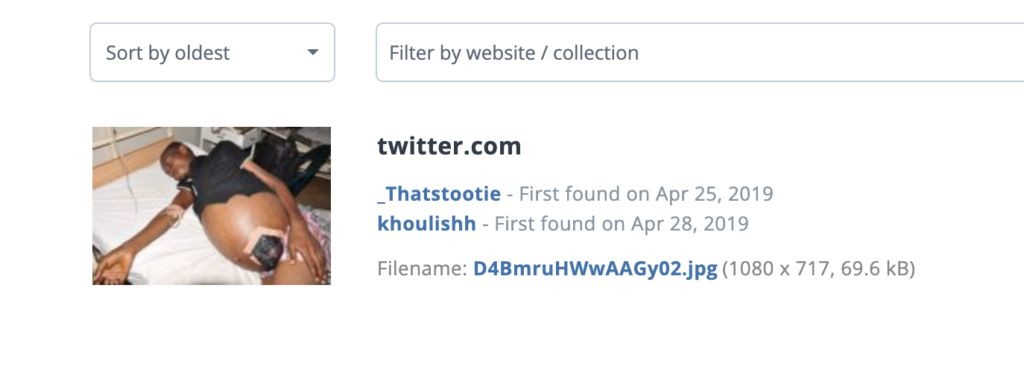
Task: Click the "Apr 25, 2019" date
Action: pos(714,194)
